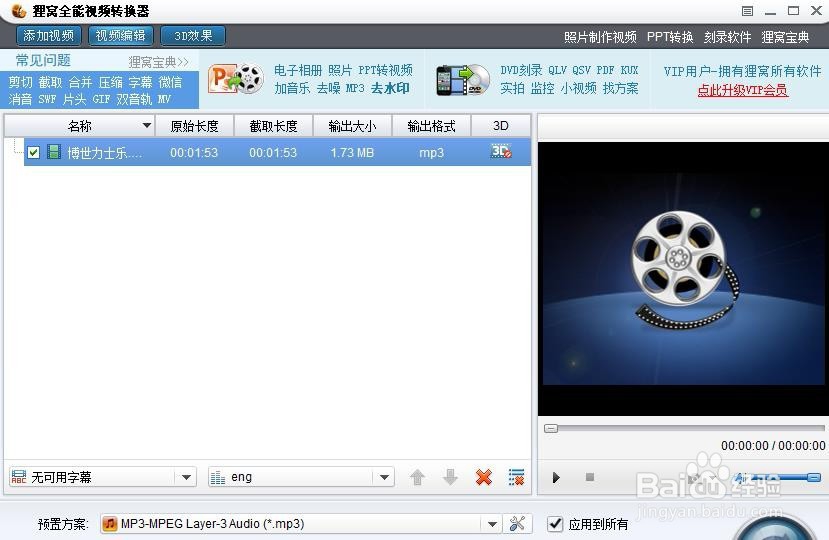
Task: Open the 3D效果 effects button
Action: point(193,35)
